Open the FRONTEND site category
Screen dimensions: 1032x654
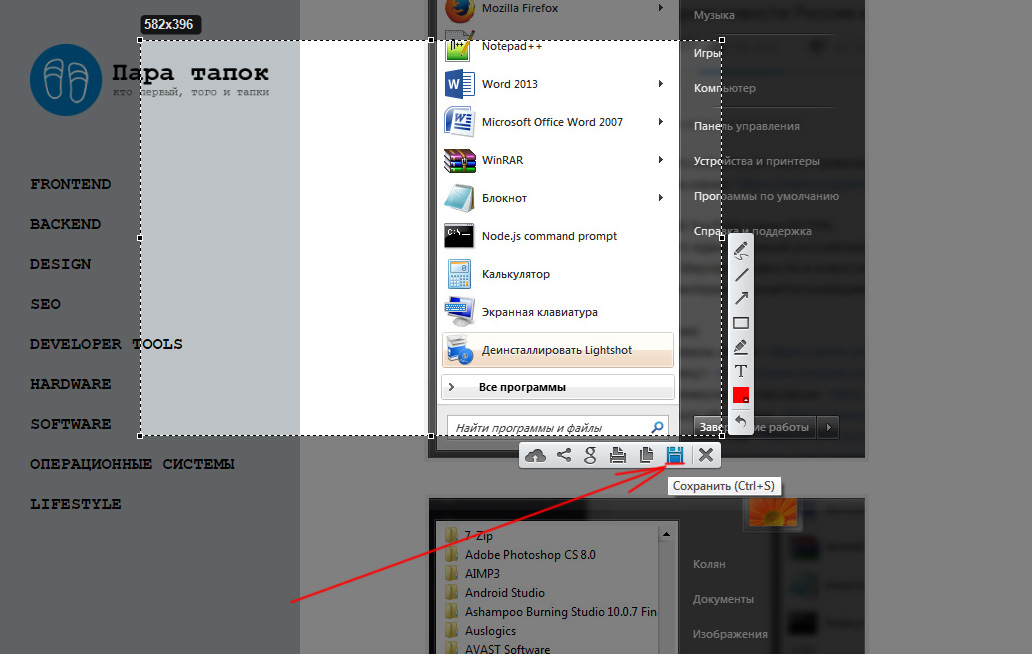pos(70,184)
